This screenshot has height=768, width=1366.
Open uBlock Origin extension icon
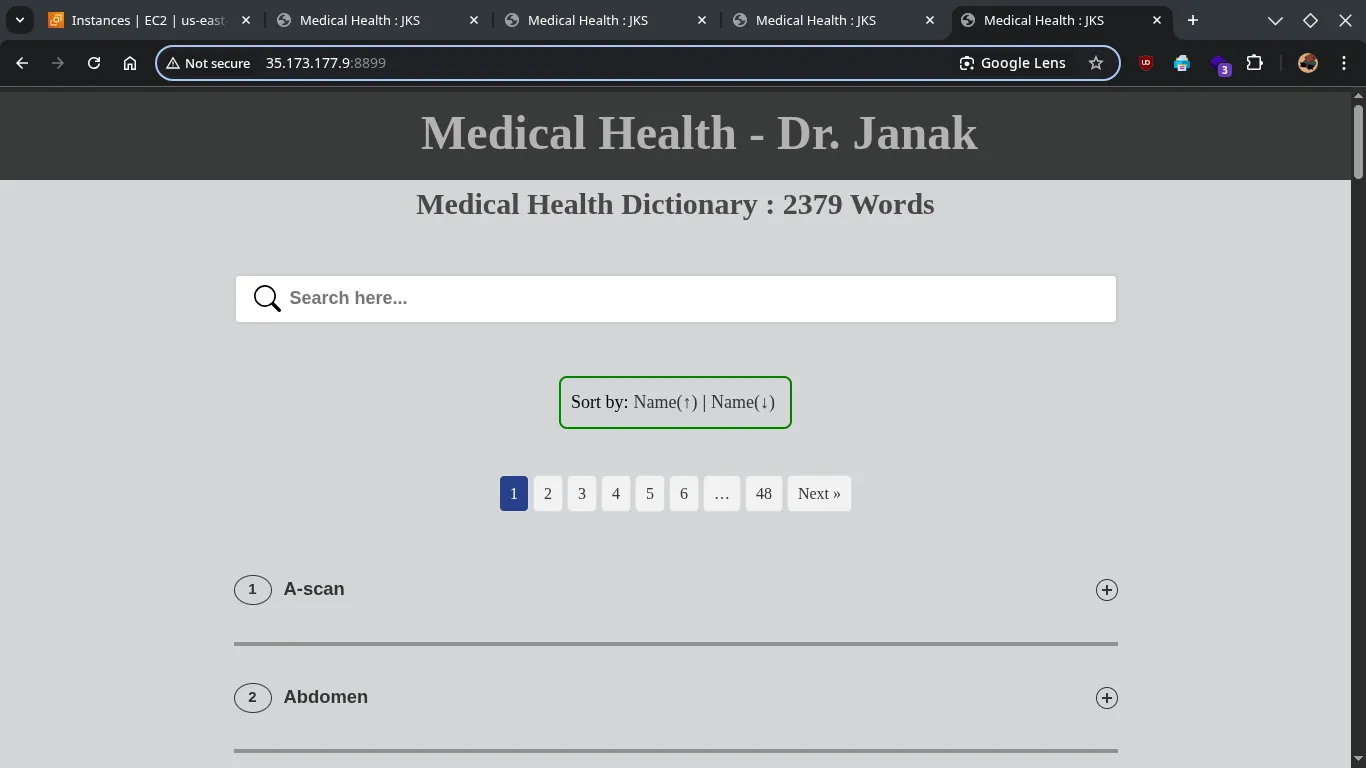tap(1146, 63)
